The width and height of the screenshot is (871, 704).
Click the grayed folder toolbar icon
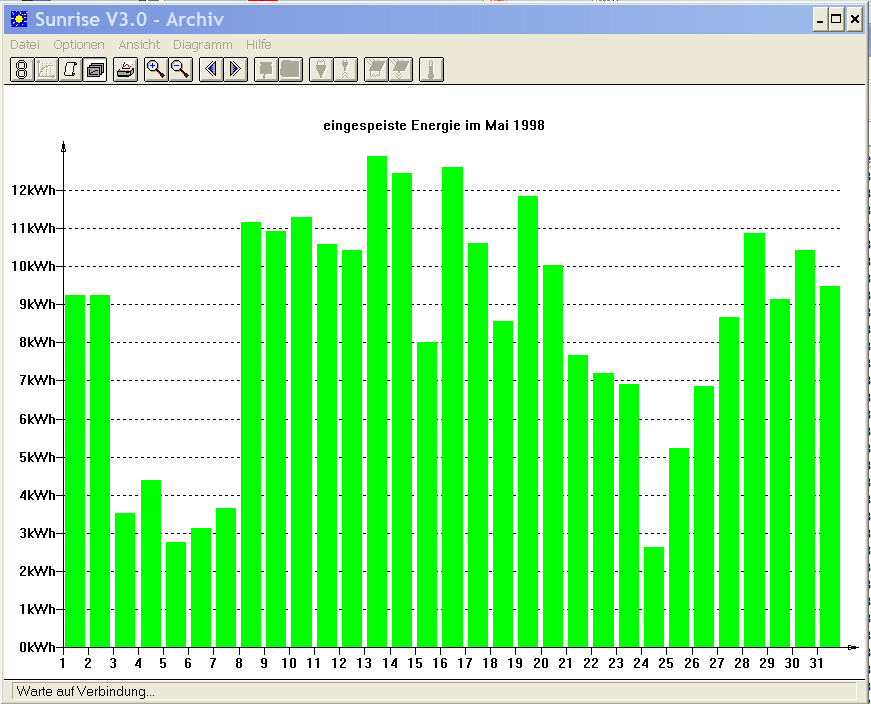coord(291,70)
